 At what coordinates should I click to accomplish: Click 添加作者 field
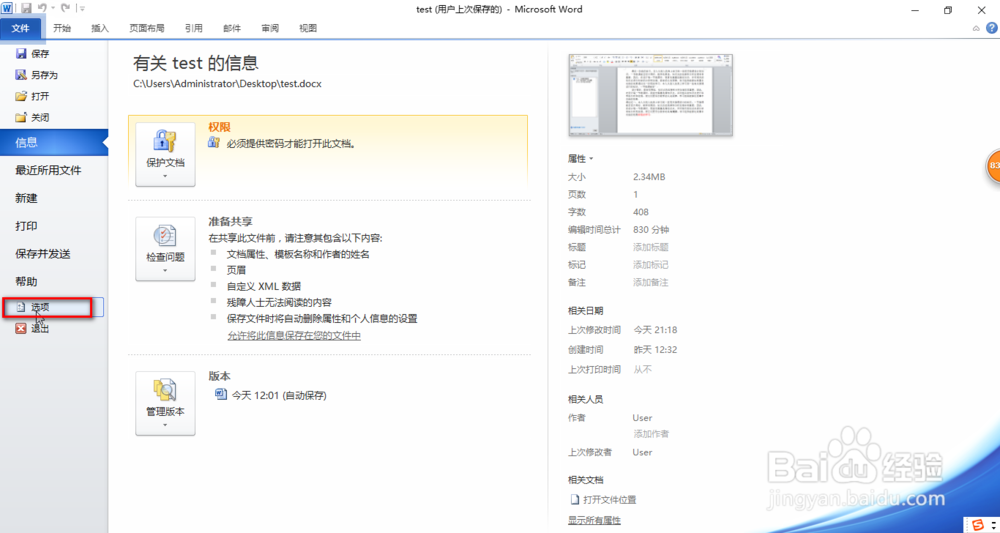coord(651,434)
